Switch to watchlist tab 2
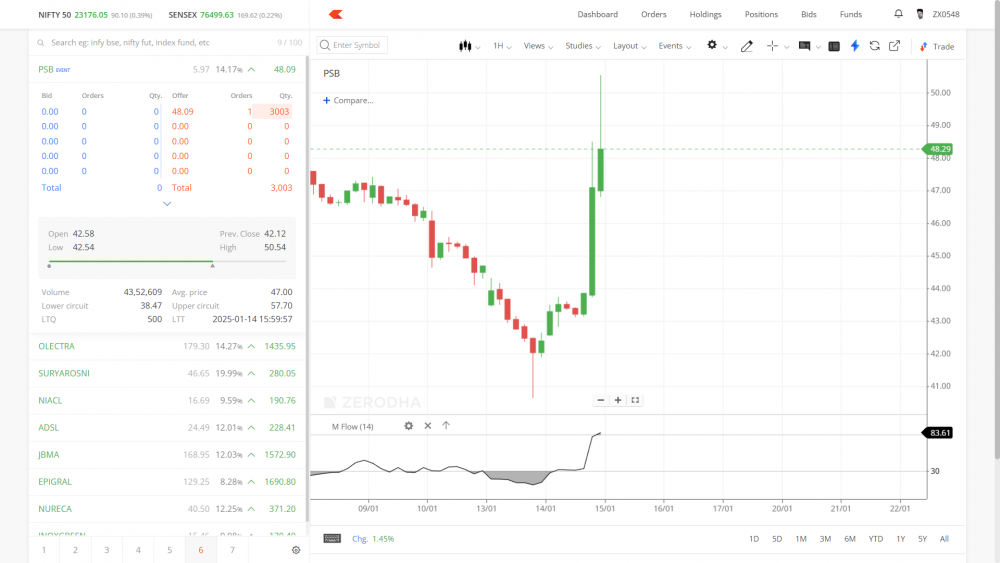1000x563 pixels. click(x=75, y=550)
